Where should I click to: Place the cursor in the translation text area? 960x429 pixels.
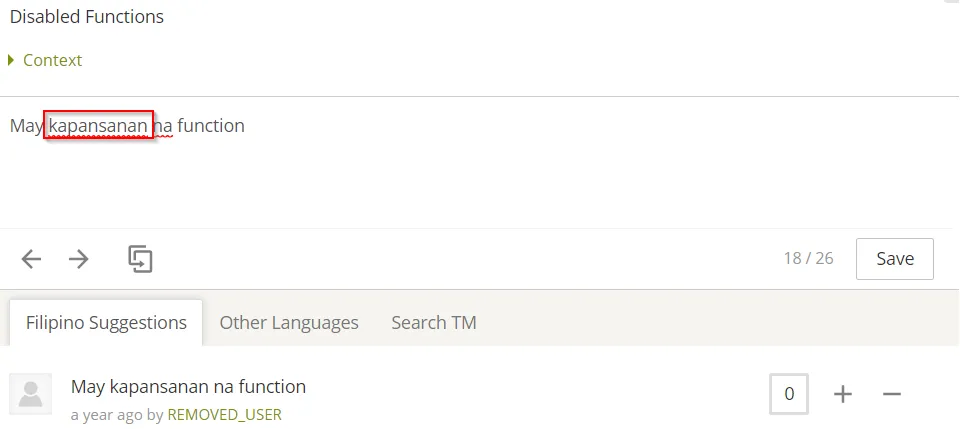pyautogui.click(x=479, y=163)
